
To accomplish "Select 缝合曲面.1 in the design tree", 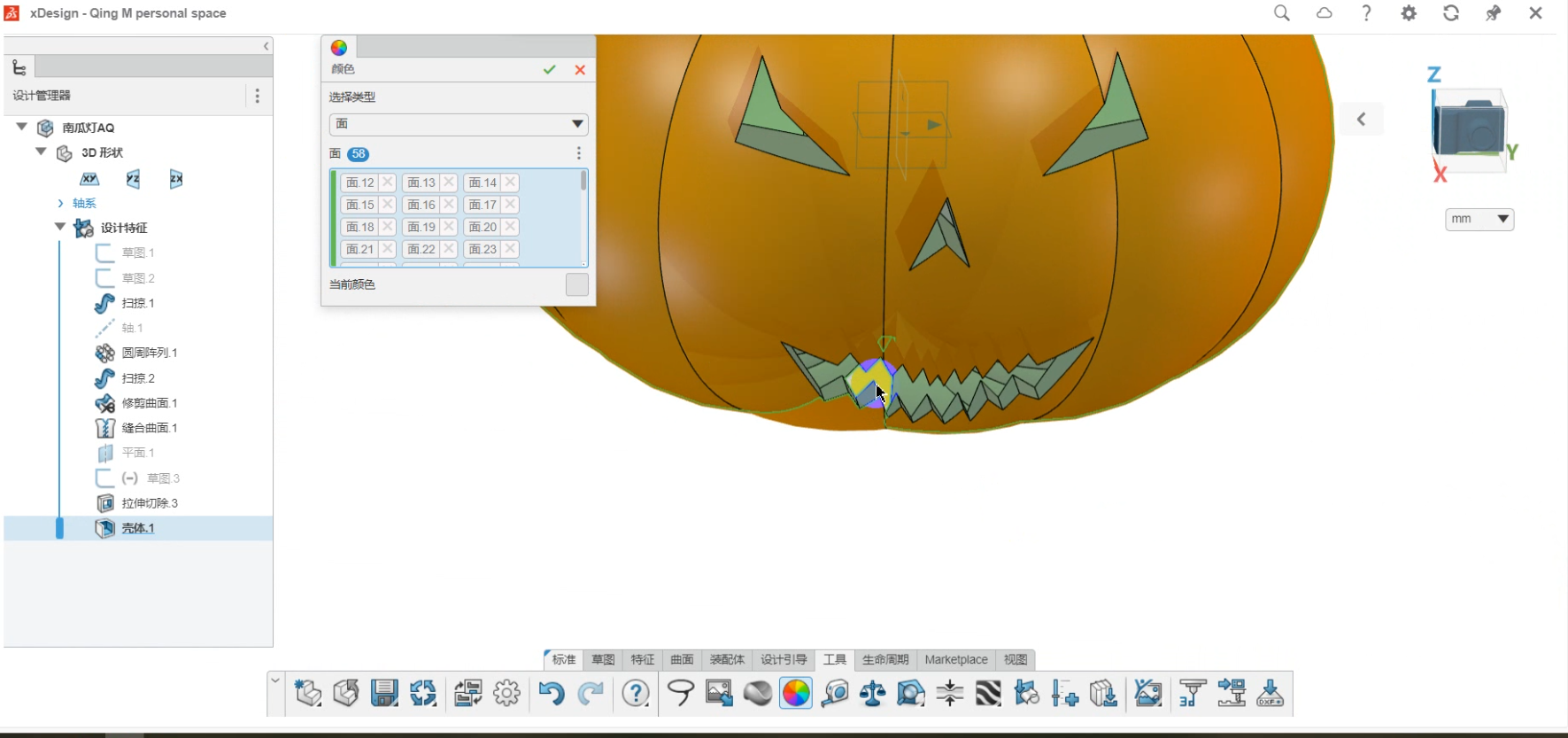I will click(x=150, y=428).
